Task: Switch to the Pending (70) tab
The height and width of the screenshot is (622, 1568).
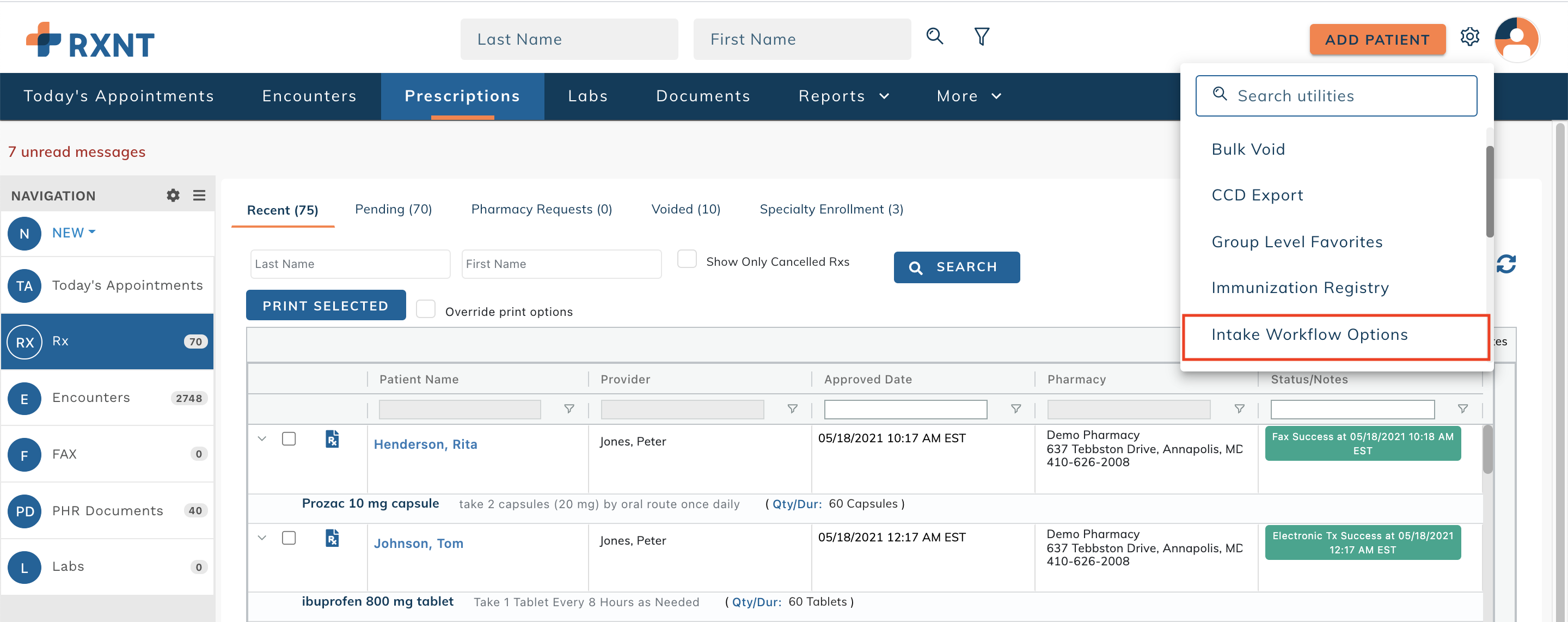Action: (393, 209)
